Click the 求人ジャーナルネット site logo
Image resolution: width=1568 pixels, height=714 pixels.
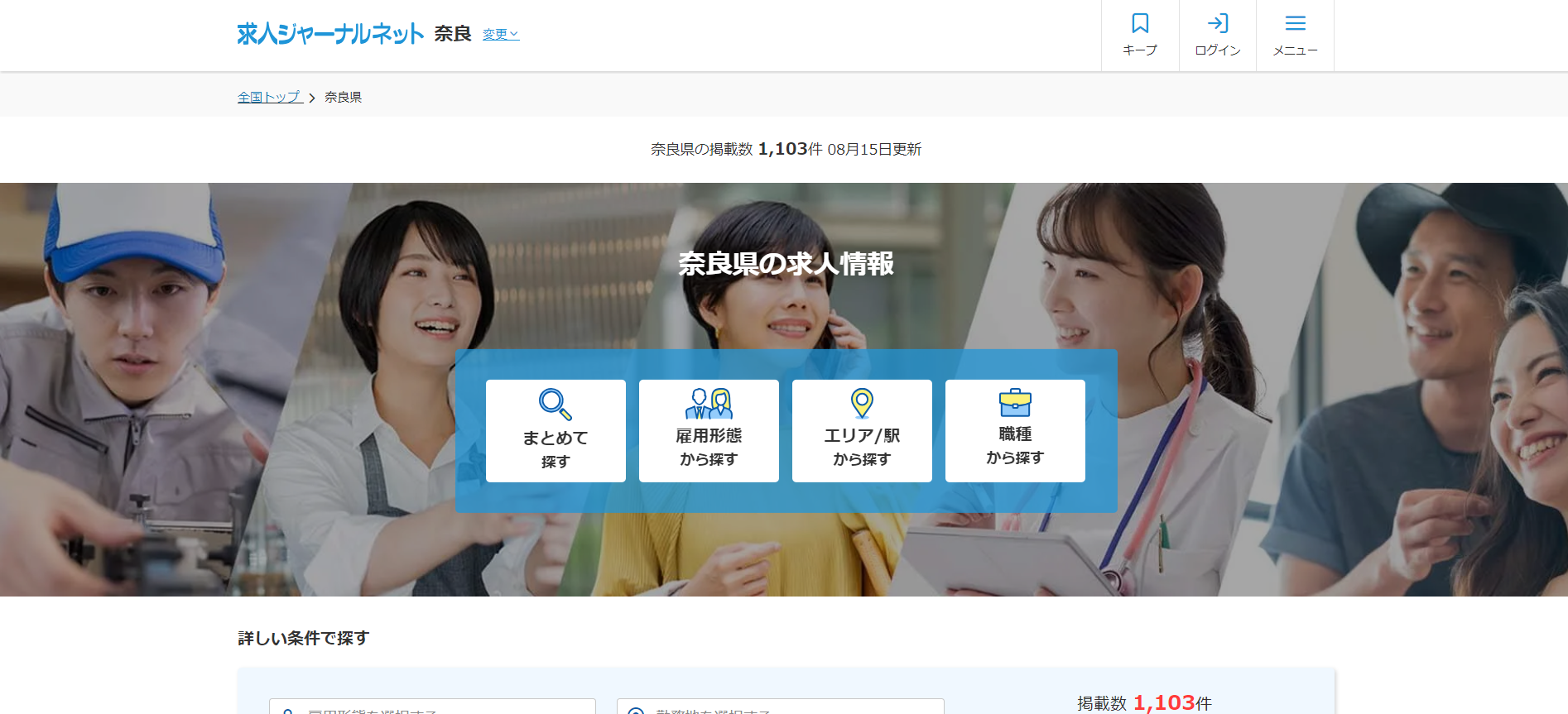330,34
